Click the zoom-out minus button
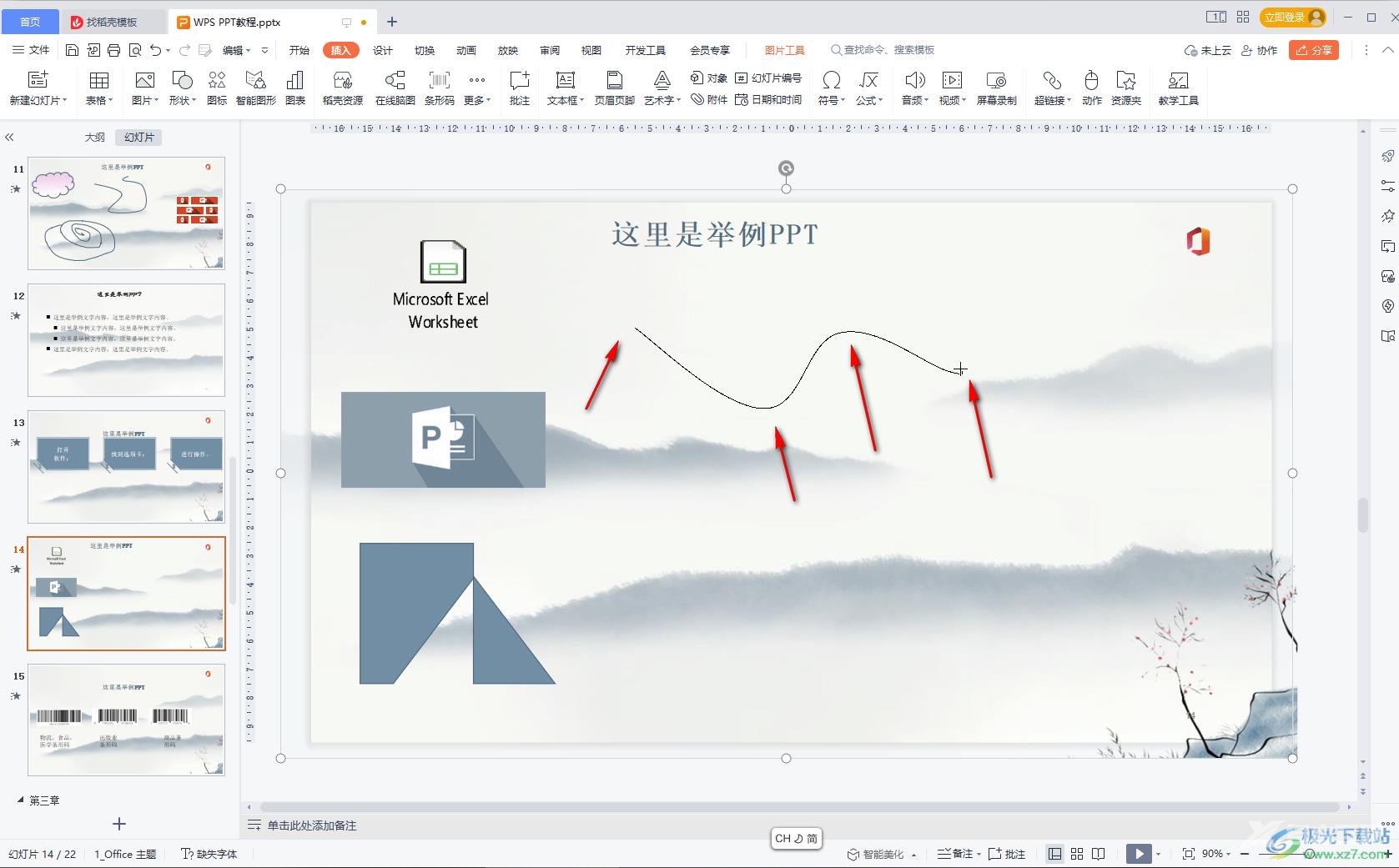Screen dimensions: 1399x868 pyautogui.click(x=1245, y=854)
